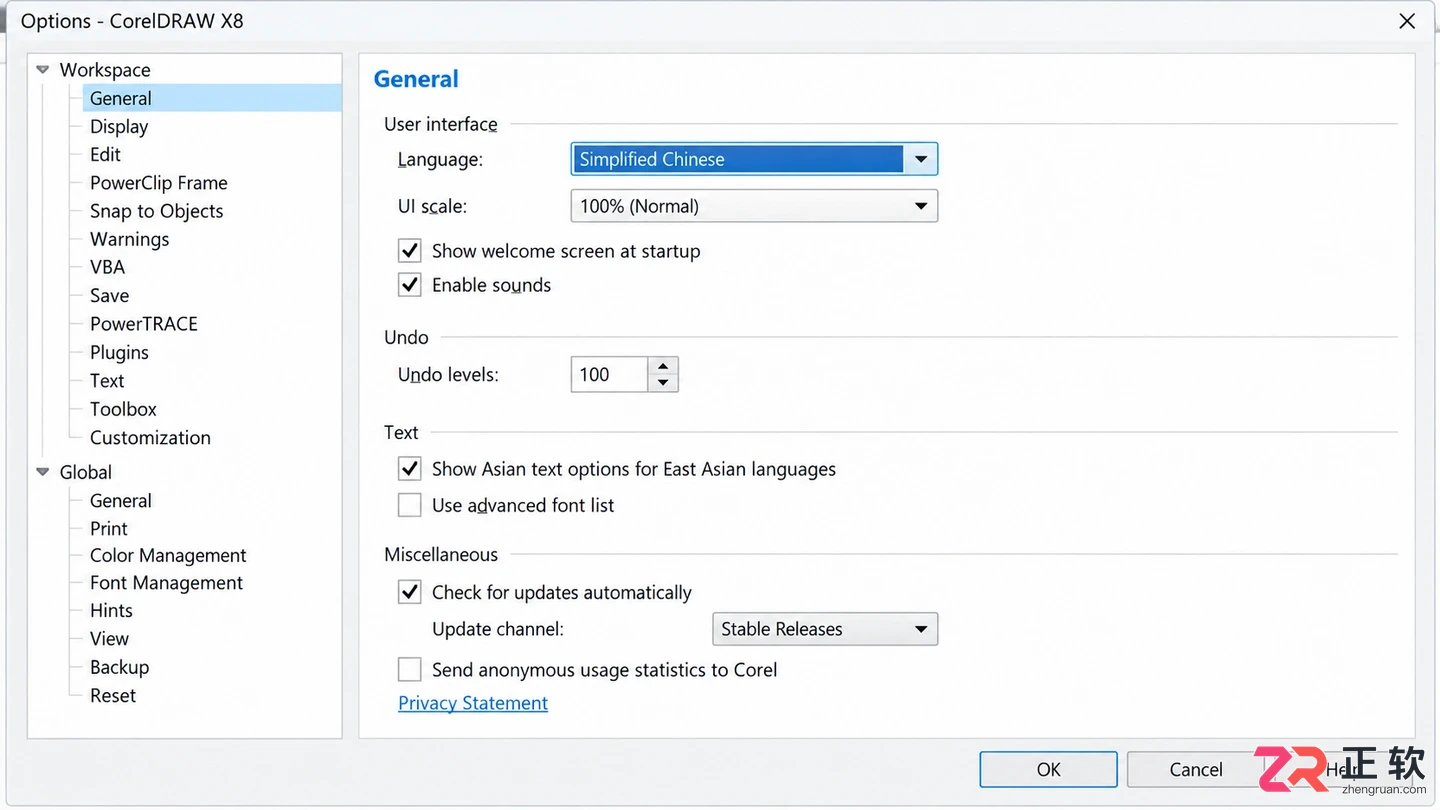The image size is (1440, 810).
Task: Select PowerTRACE in the options tree
Action: 144,324
